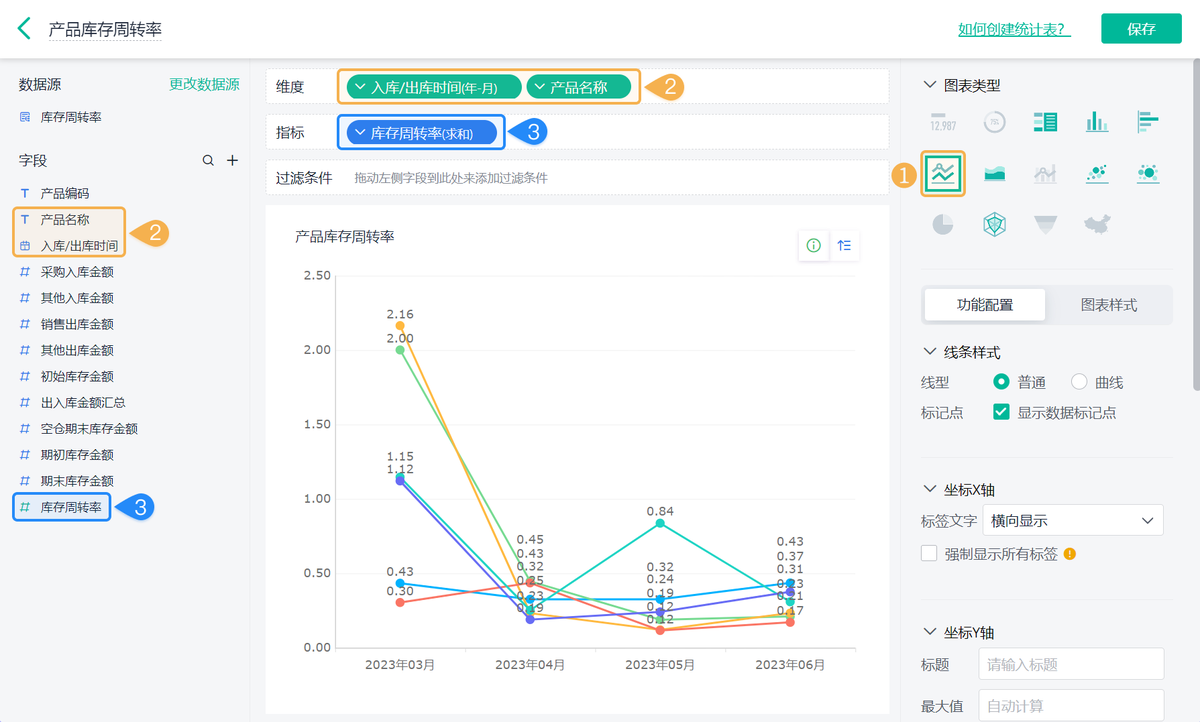Open the chart sort icon
Image resolution: width=1200 pixels, height=722 pixels.
(845, 245)
